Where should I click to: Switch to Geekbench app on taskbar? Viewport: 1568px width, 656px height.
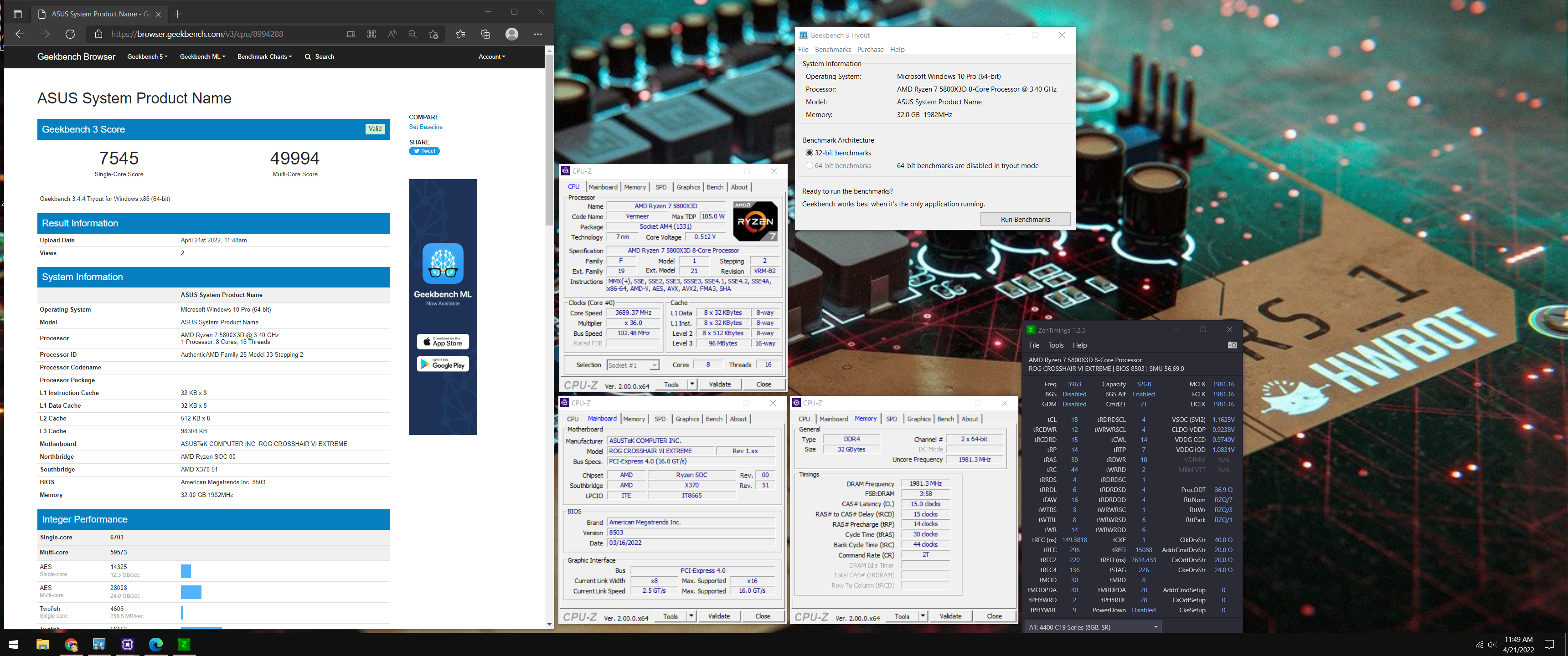tap(99, 645)
